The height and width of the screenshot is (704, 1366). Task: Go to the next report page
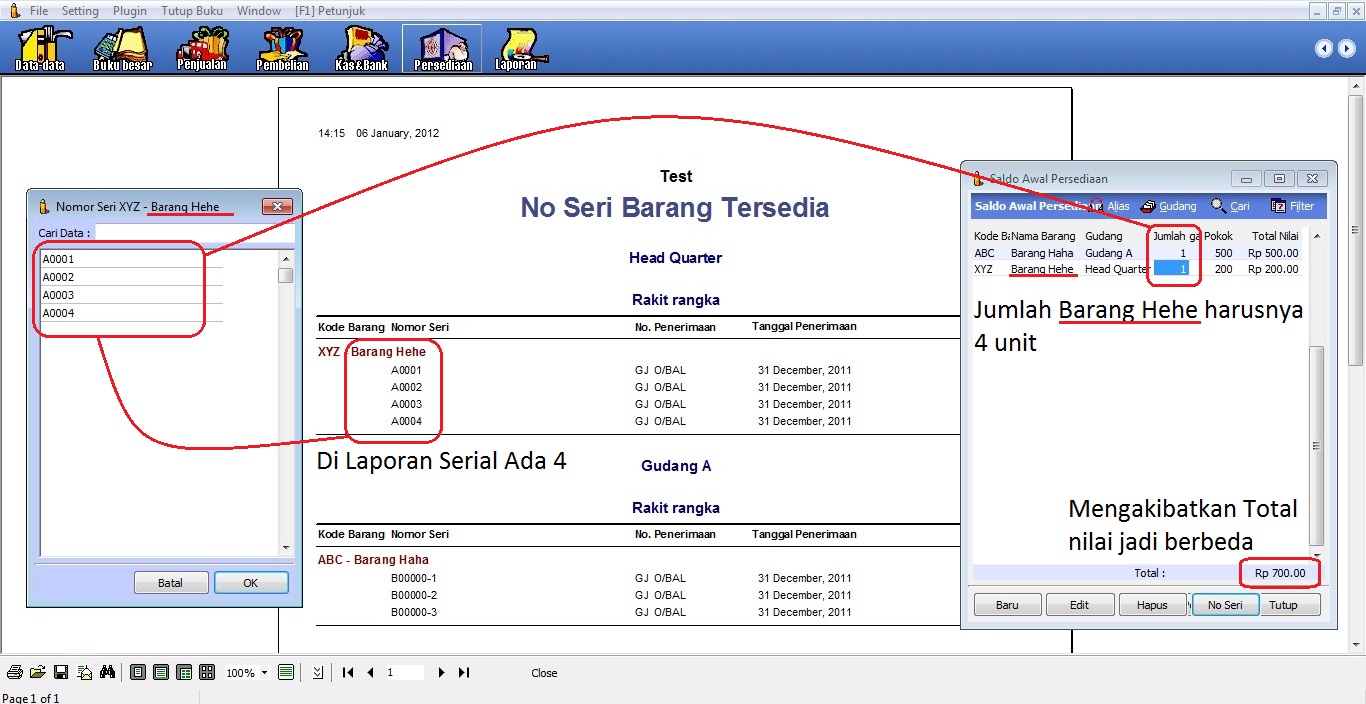[441, 673]
